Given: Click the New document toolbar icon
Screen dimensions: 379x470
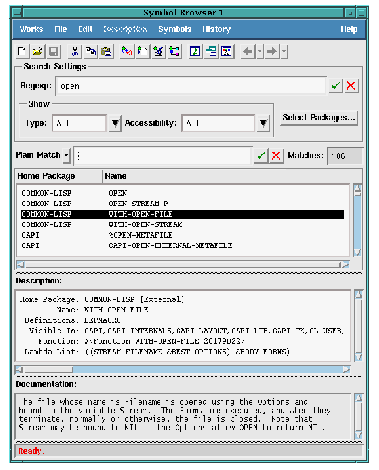Looking at the screenshot, I should click(x=22, y=51).
